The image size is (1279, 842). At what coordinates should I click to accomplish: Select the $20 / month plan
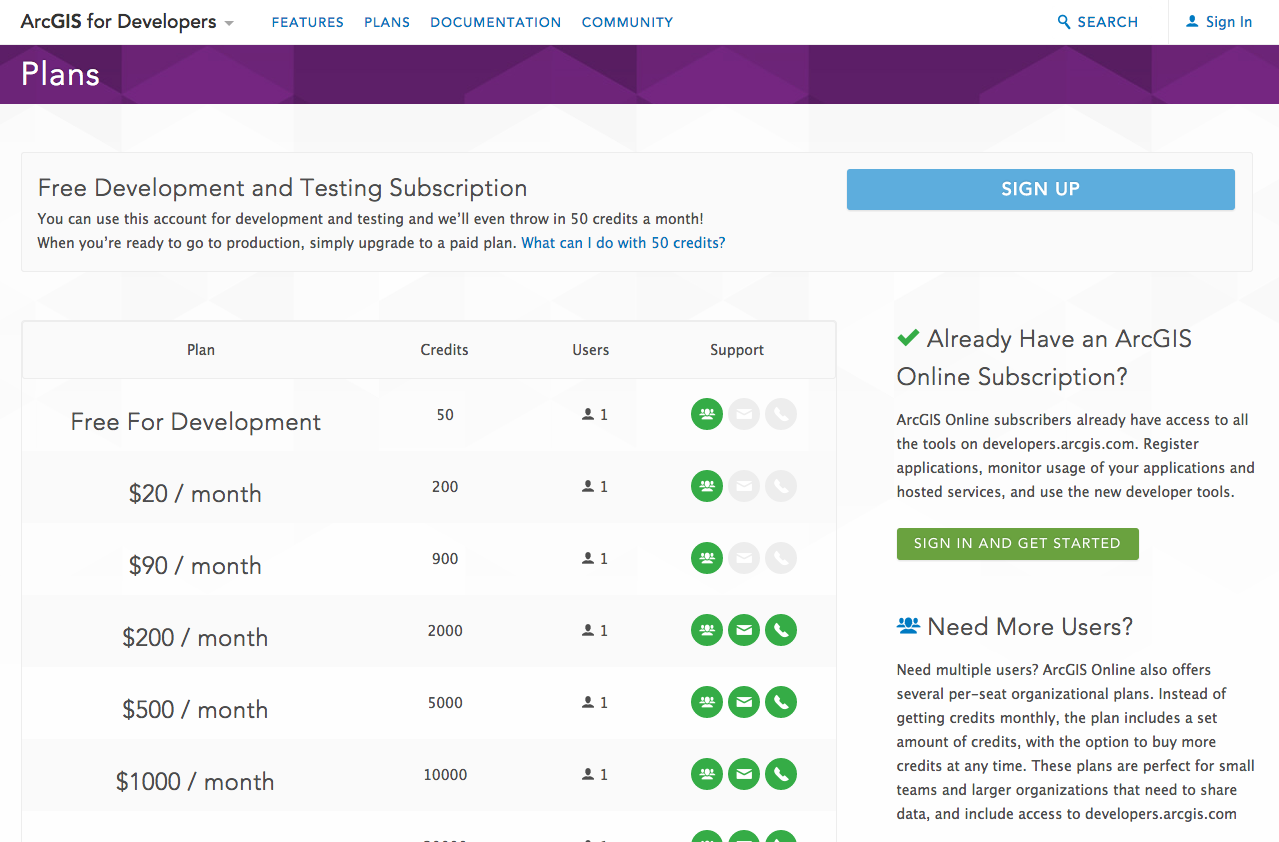coord(195,494)
